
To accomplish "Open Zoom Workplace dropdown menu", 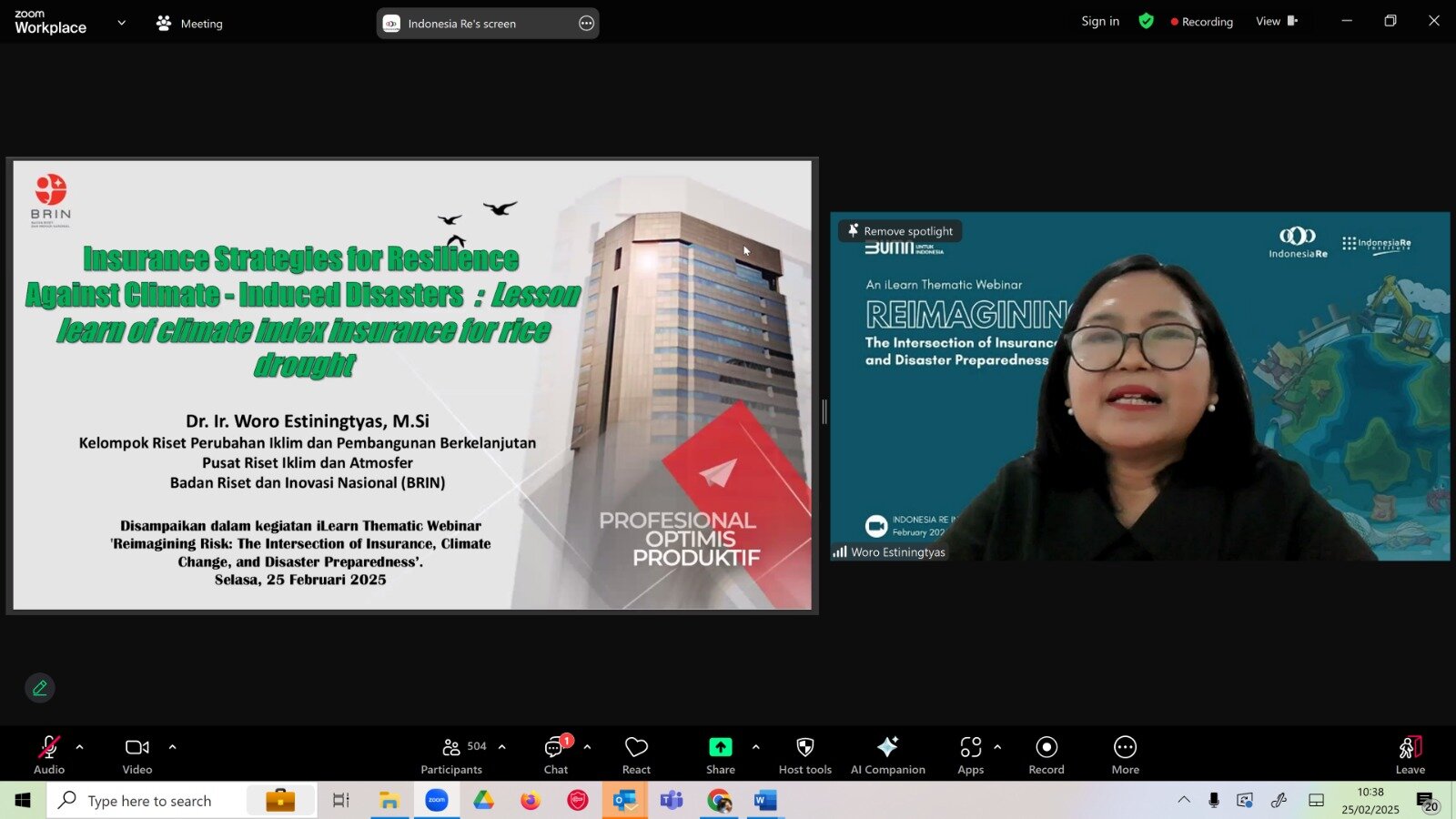I will click(122, 23).
